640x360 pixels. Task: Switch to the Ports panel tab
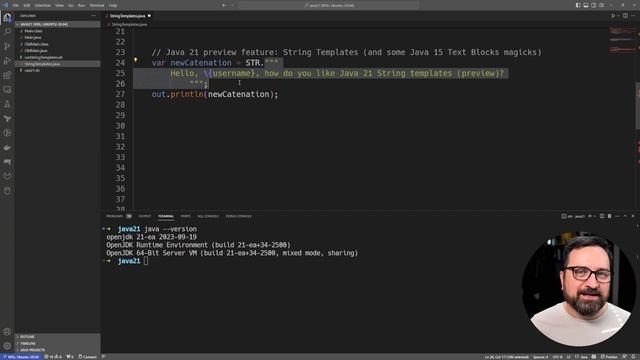click(x=185, y=216)
